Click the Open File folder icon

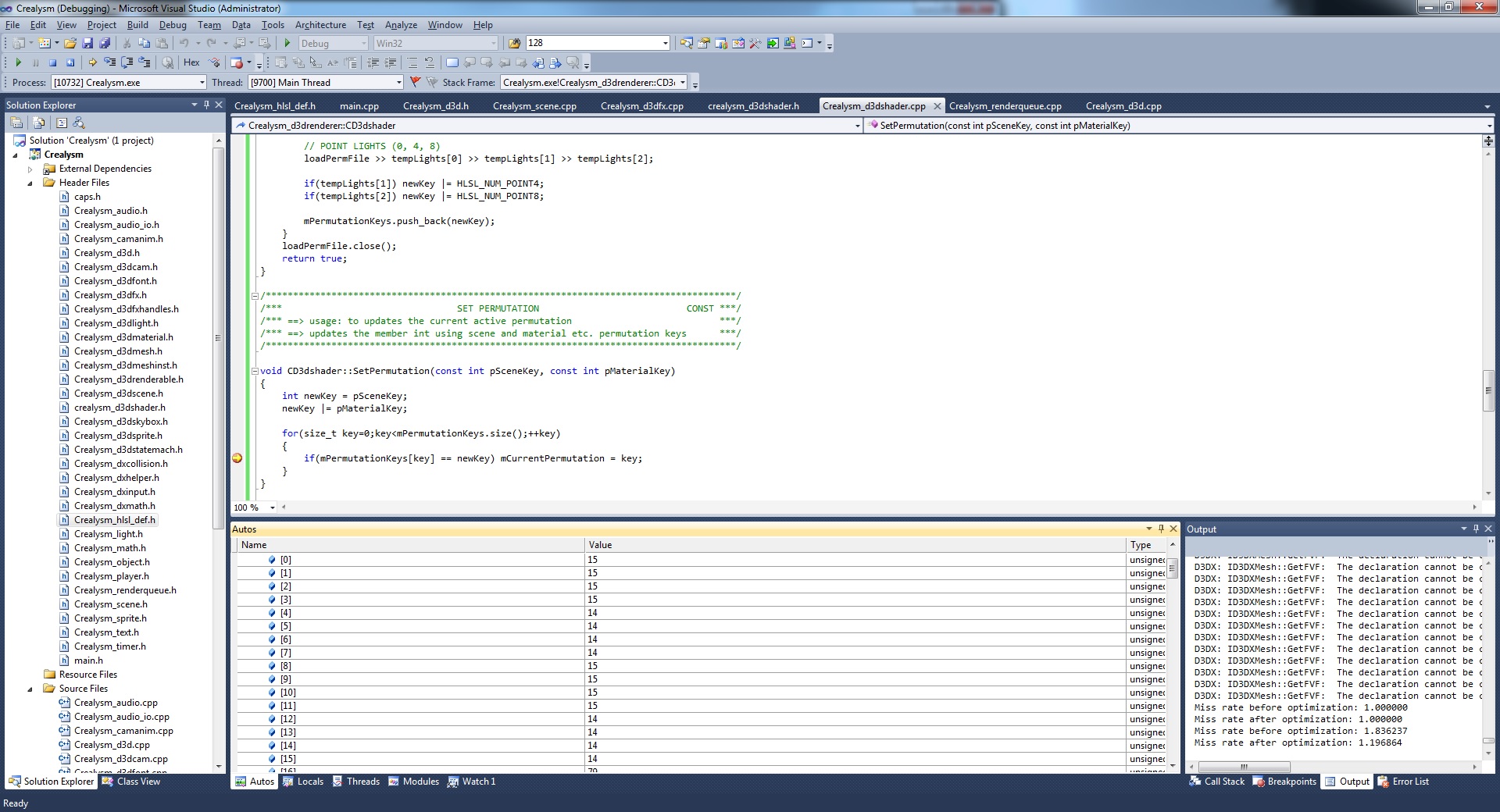click(70, 43)
